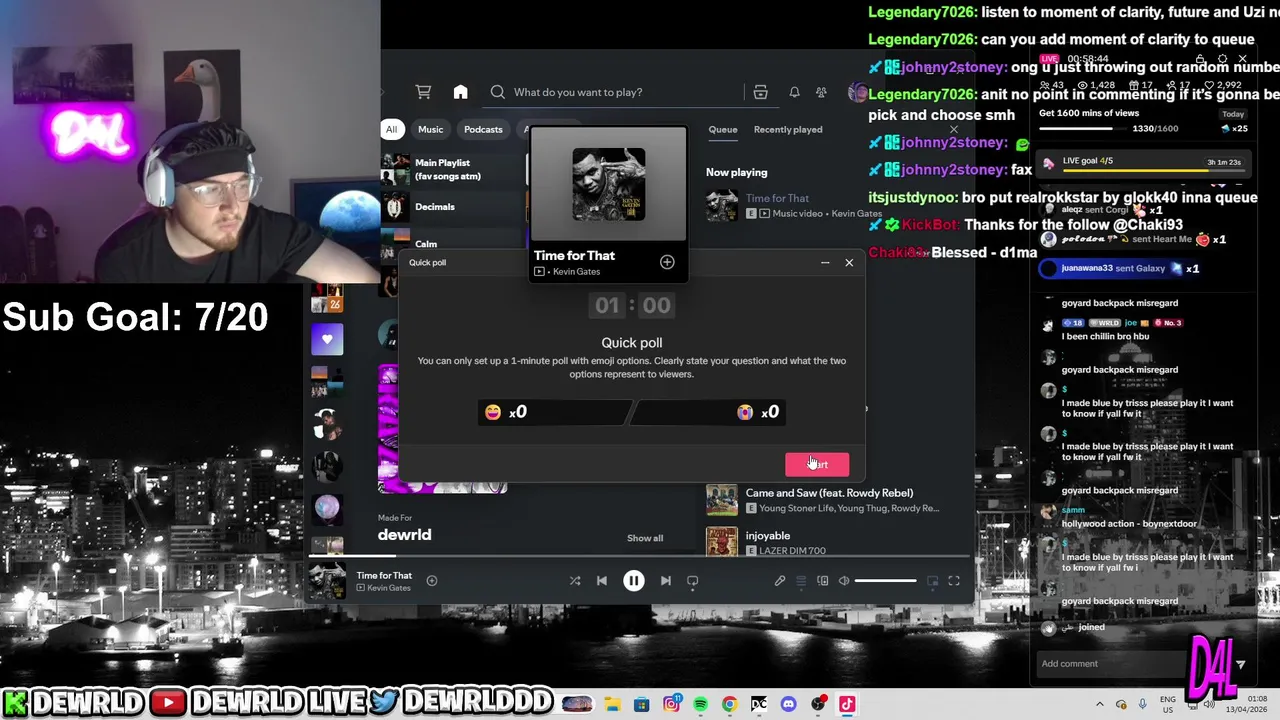Switch to OBS Studio in taskbar
1280x720 pixels.
tap(818, 704)
